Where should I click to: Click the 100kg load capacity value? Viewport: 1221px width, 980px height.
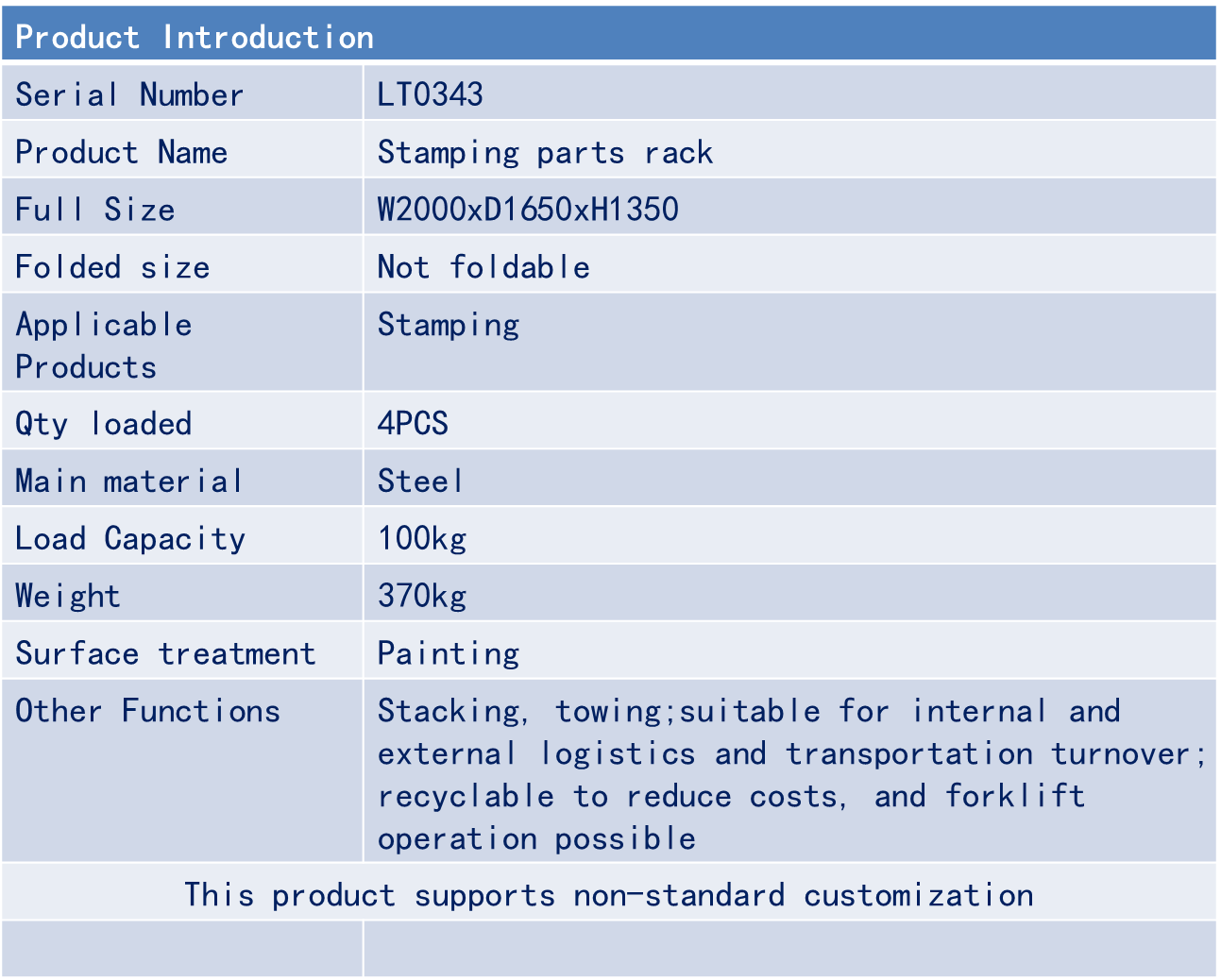pos(422,538)
